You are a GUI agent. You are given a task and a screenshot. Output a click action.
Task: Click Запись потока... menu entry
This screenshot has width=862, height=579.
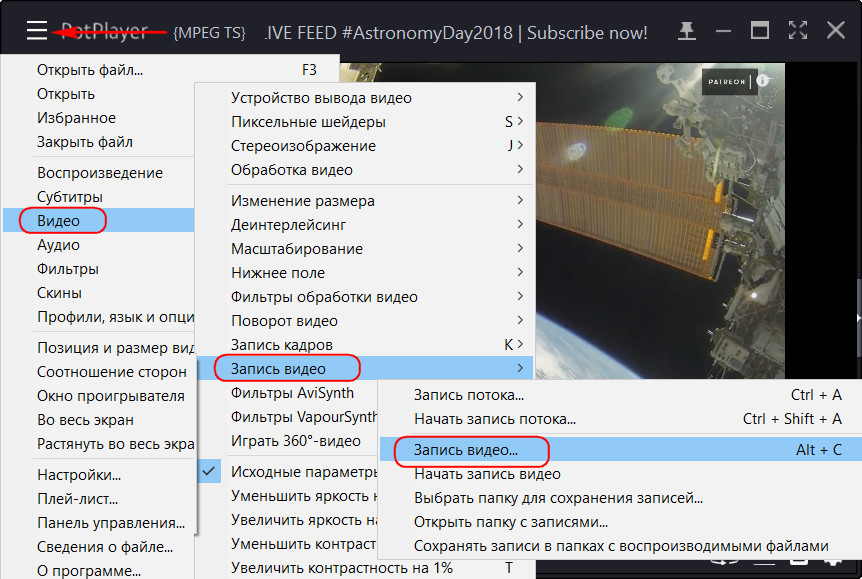pyautogui.click(x=468, y=395)
